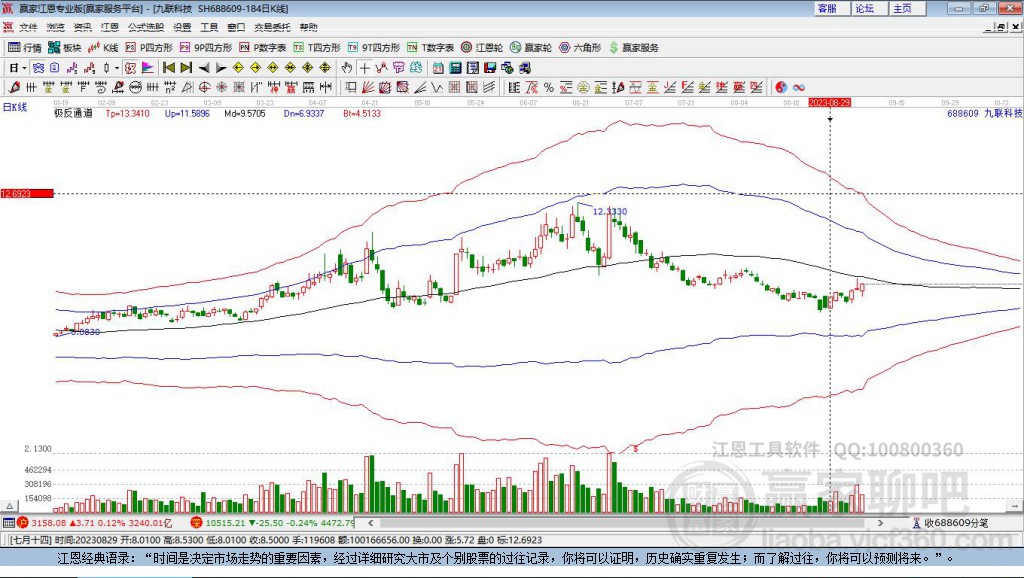Launch the 赢家轮 wheel tool
1024x578 pixels.
(x=530, y=48)
